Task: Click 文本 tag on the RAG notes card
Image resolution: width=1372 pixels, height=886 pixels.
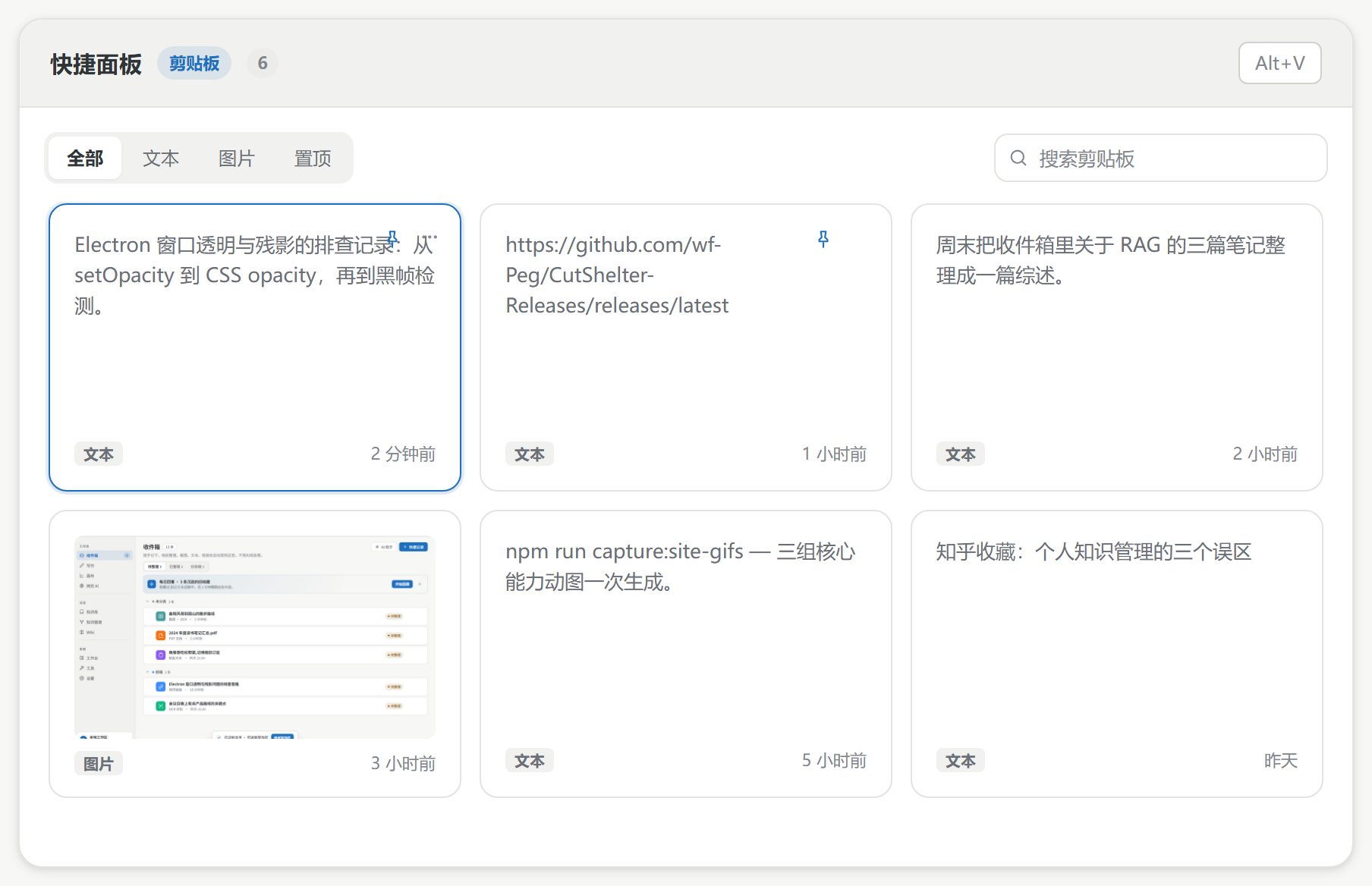Action: point(961,454)
